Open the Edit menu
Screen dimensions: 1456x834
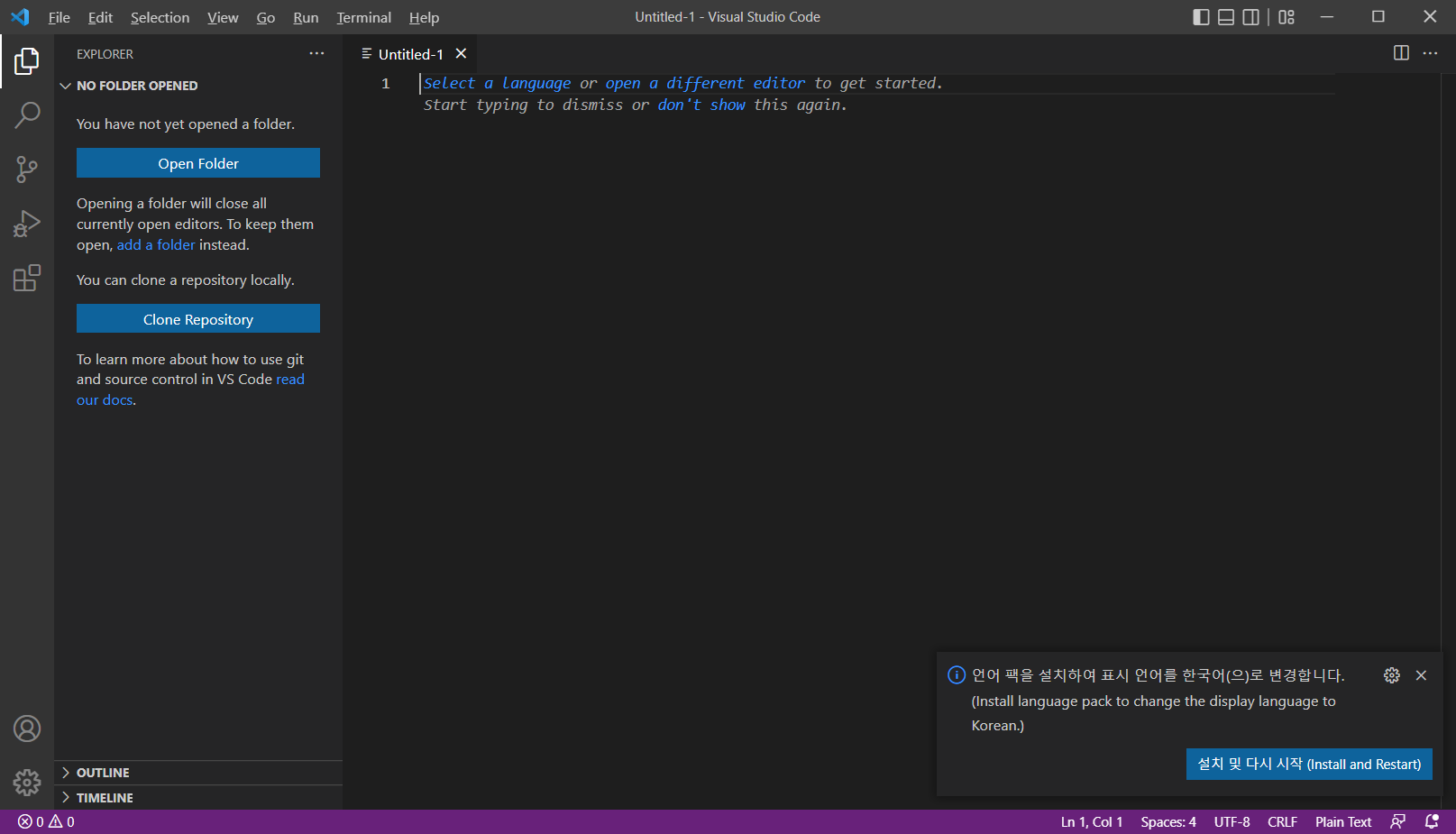tap(101, 17)
